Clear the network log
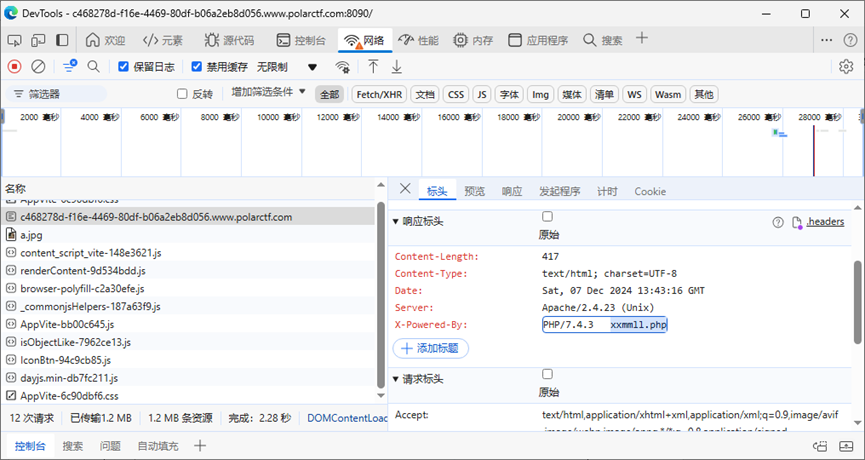The width and height of the screenshot is (865, 460). [x=38, y=67]
